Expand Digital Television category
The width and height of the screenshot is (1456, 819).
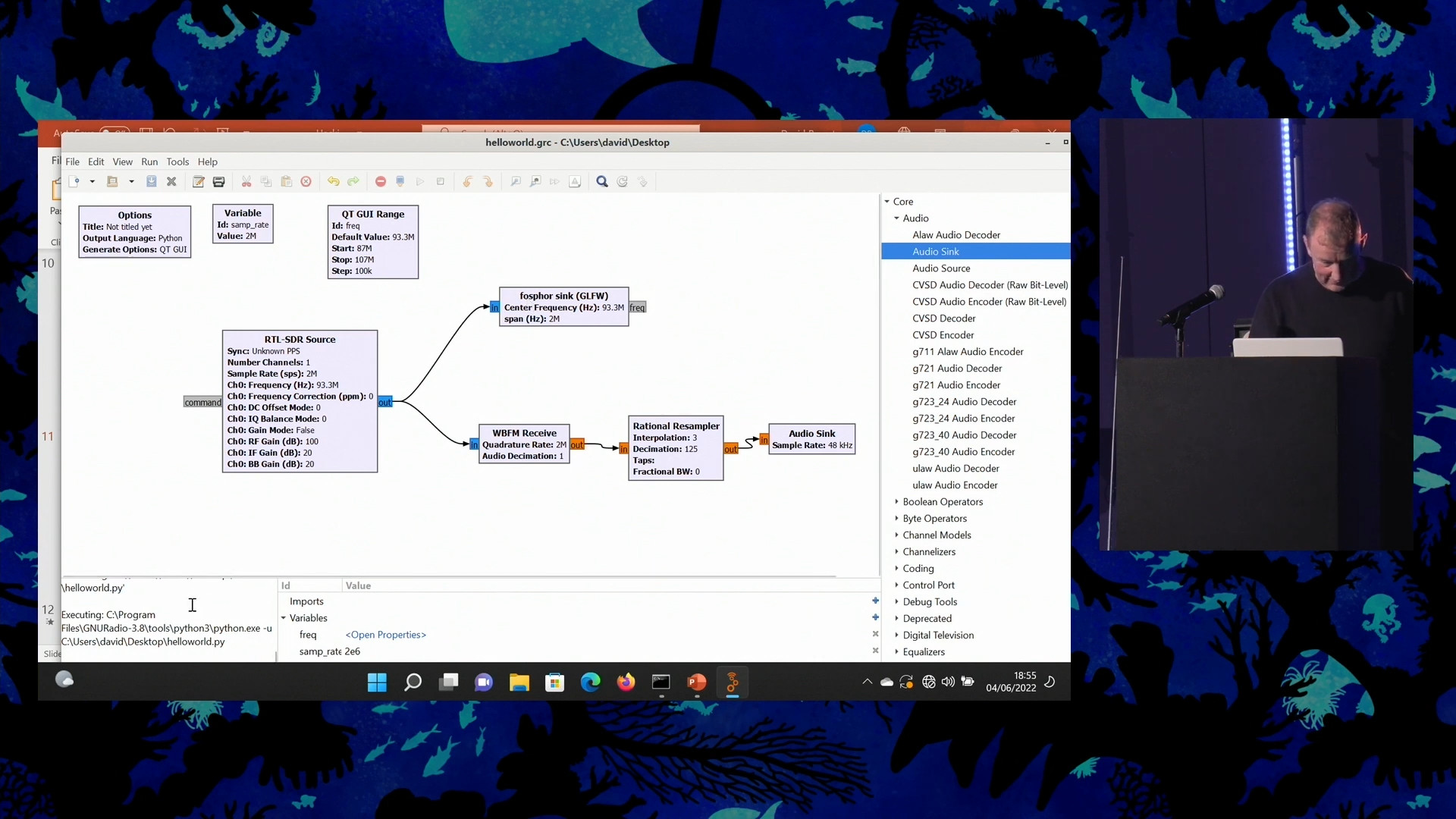tap(896, 635)
